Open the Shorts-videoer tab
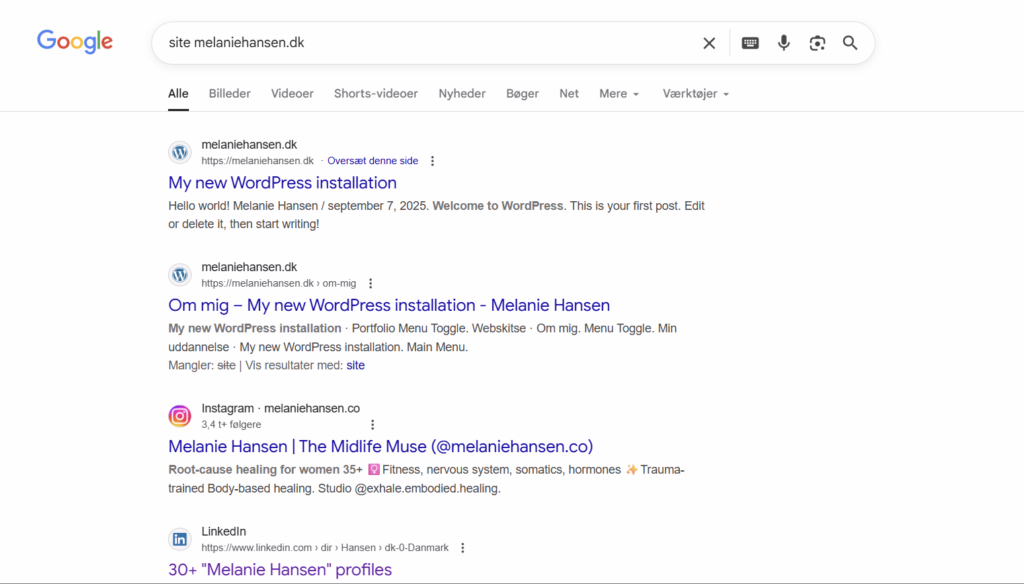This screenshot has height=584, width=1024. click(376, 93)
